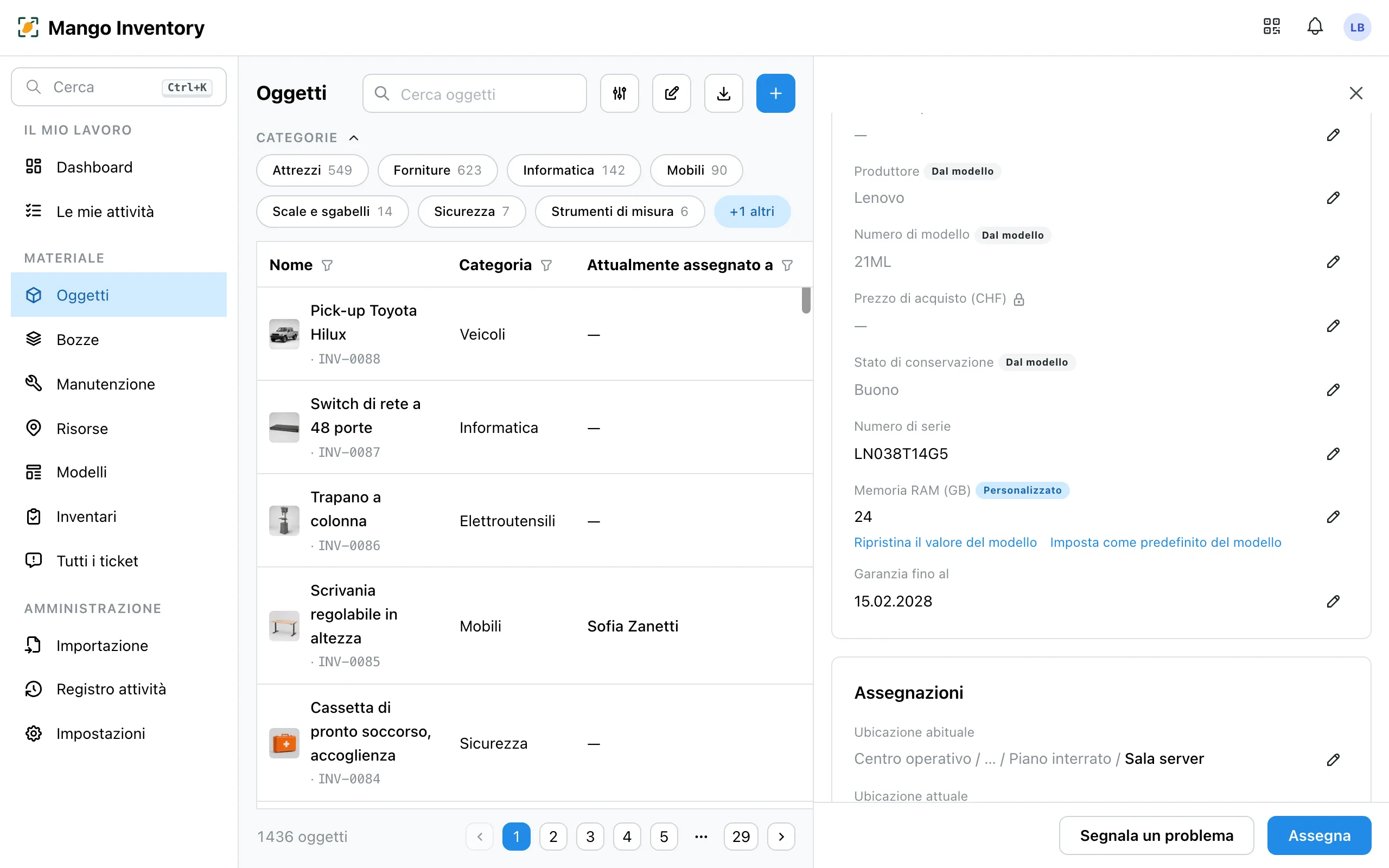Click Segnala un problema button
The height and width of the screenshot is (868, 1389).
(1157, 835)
